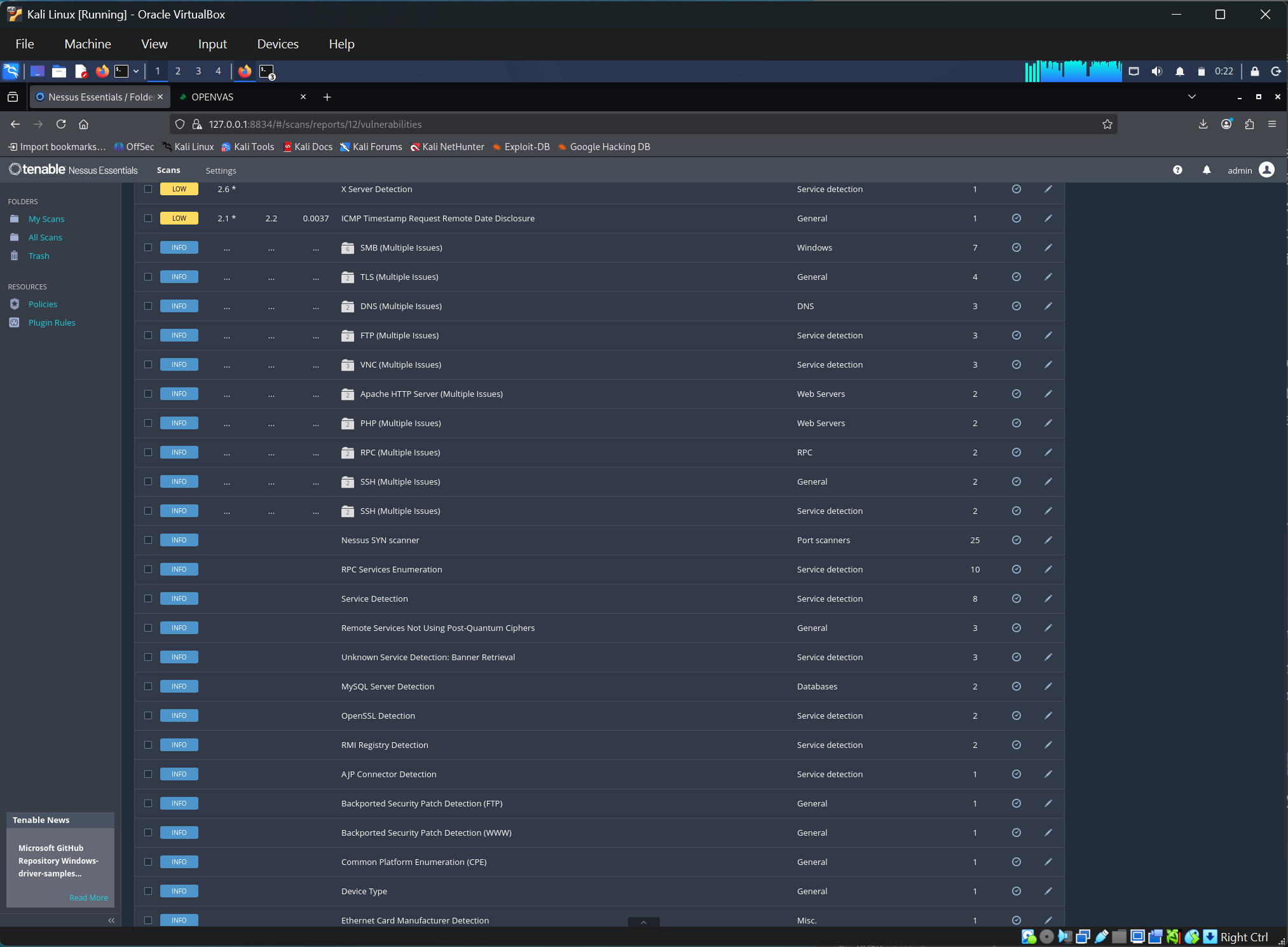Screen dimensions: 1288x947
Task: Select the Device Type row checkbox
Action: pyautogui.click(x=148, y=891)
